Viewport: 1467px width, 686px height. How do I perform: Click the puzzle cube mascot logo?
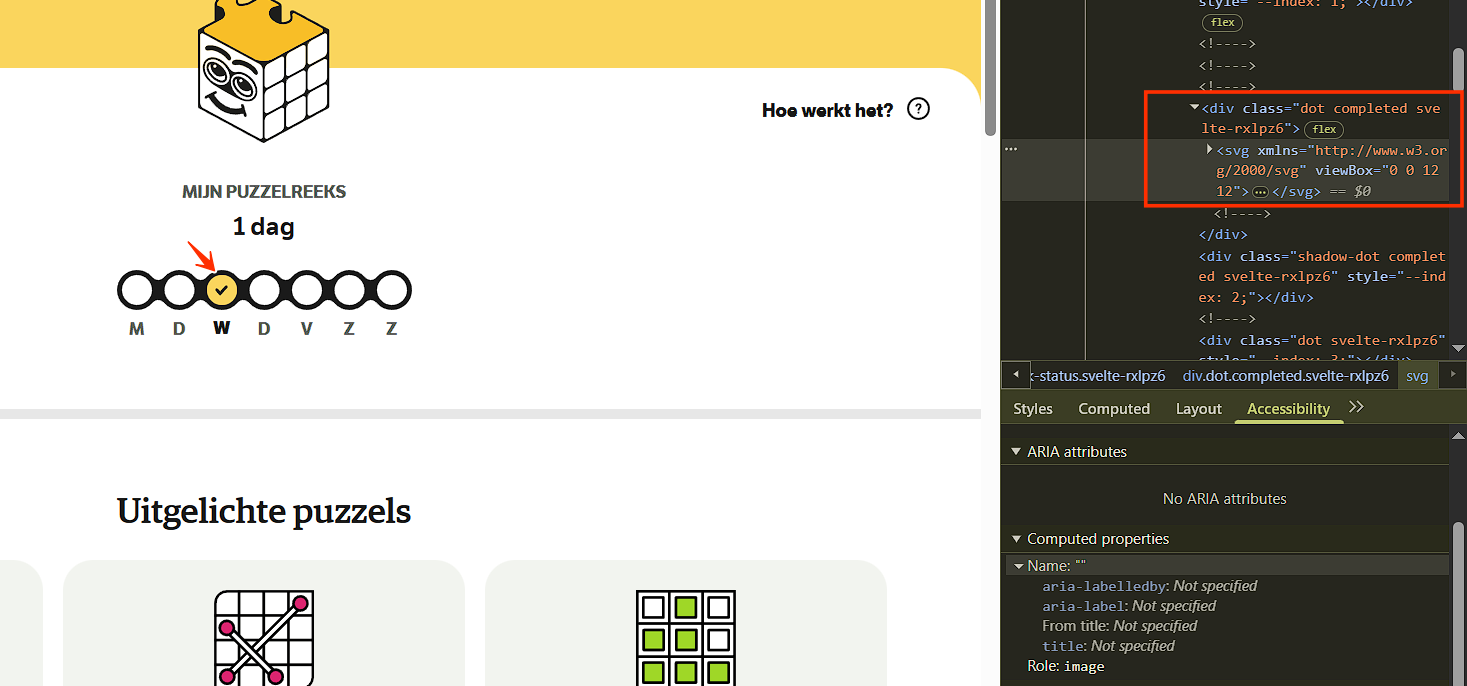tap(263, 70)
